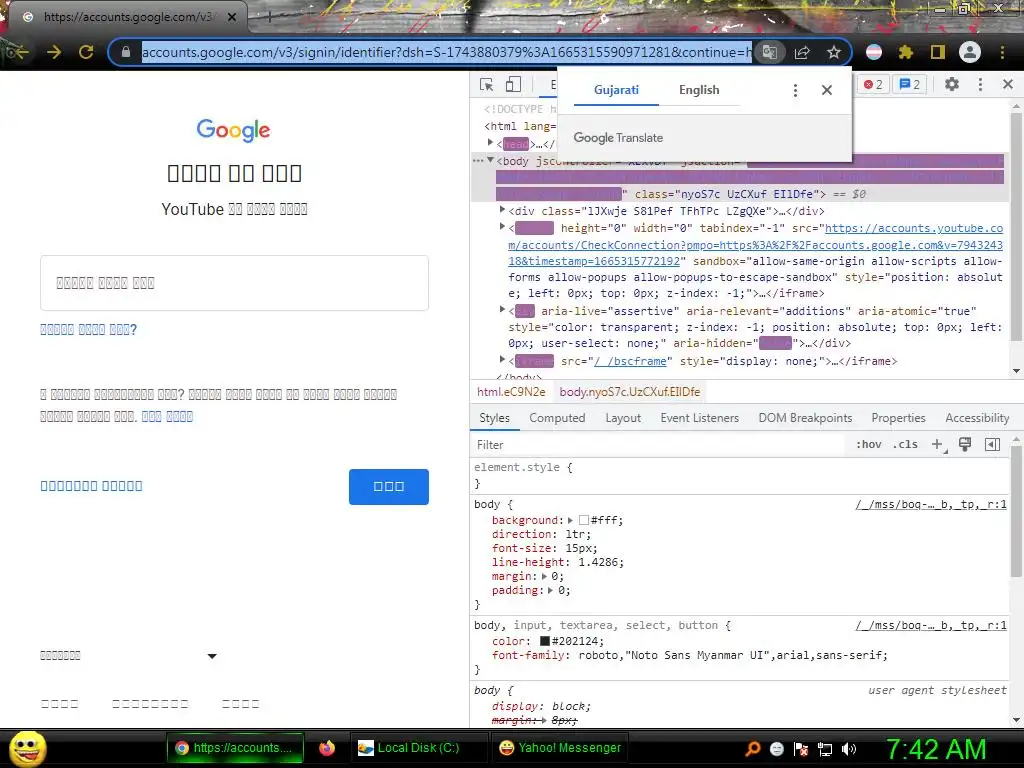Click the forgot email link under the field
The image size is (1024, 768).
pyautogui.click(x=89, y=329)
